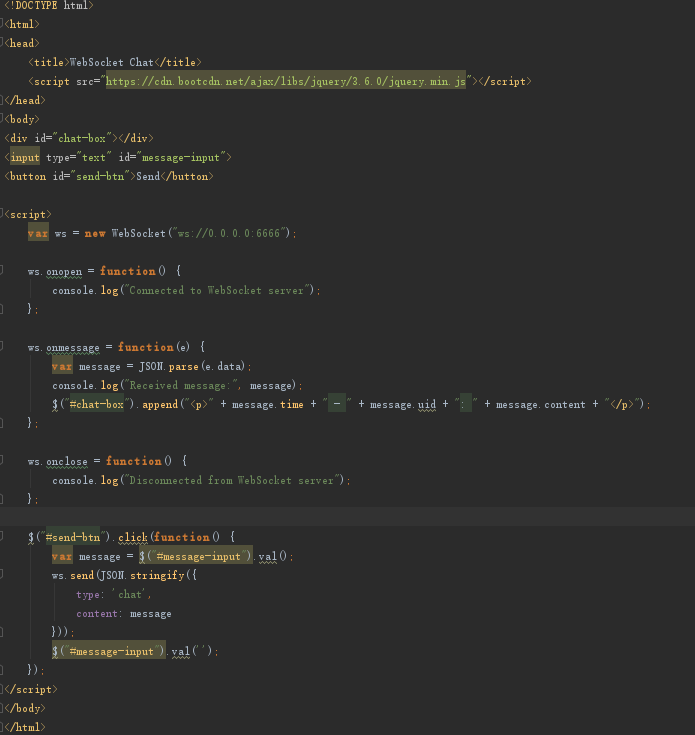Click the </html> closing tag
695x735 pixels.
click(25, 728)
